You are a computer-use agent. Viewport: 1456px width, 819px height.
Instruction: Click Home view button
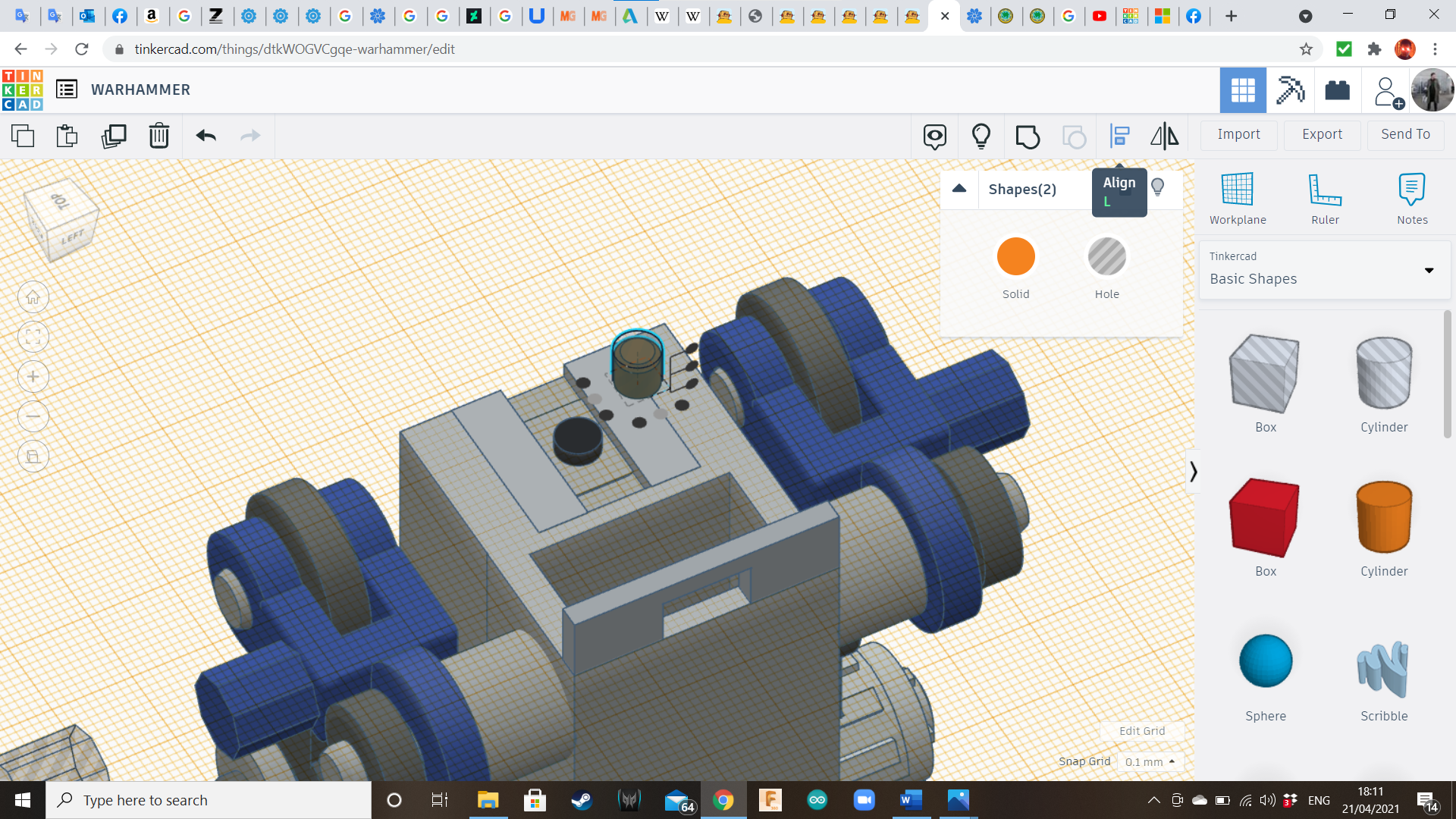[x=33, y=297]
